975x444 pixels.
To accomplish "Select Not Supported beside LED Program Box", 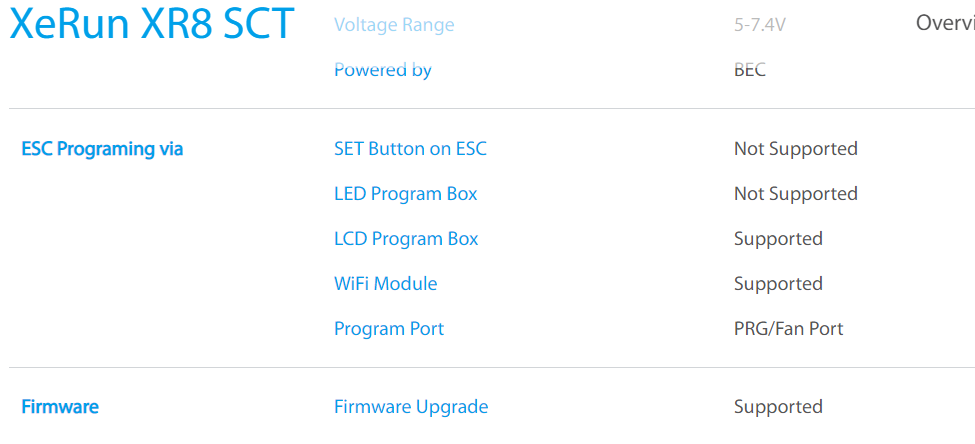I will pos(795,194).
